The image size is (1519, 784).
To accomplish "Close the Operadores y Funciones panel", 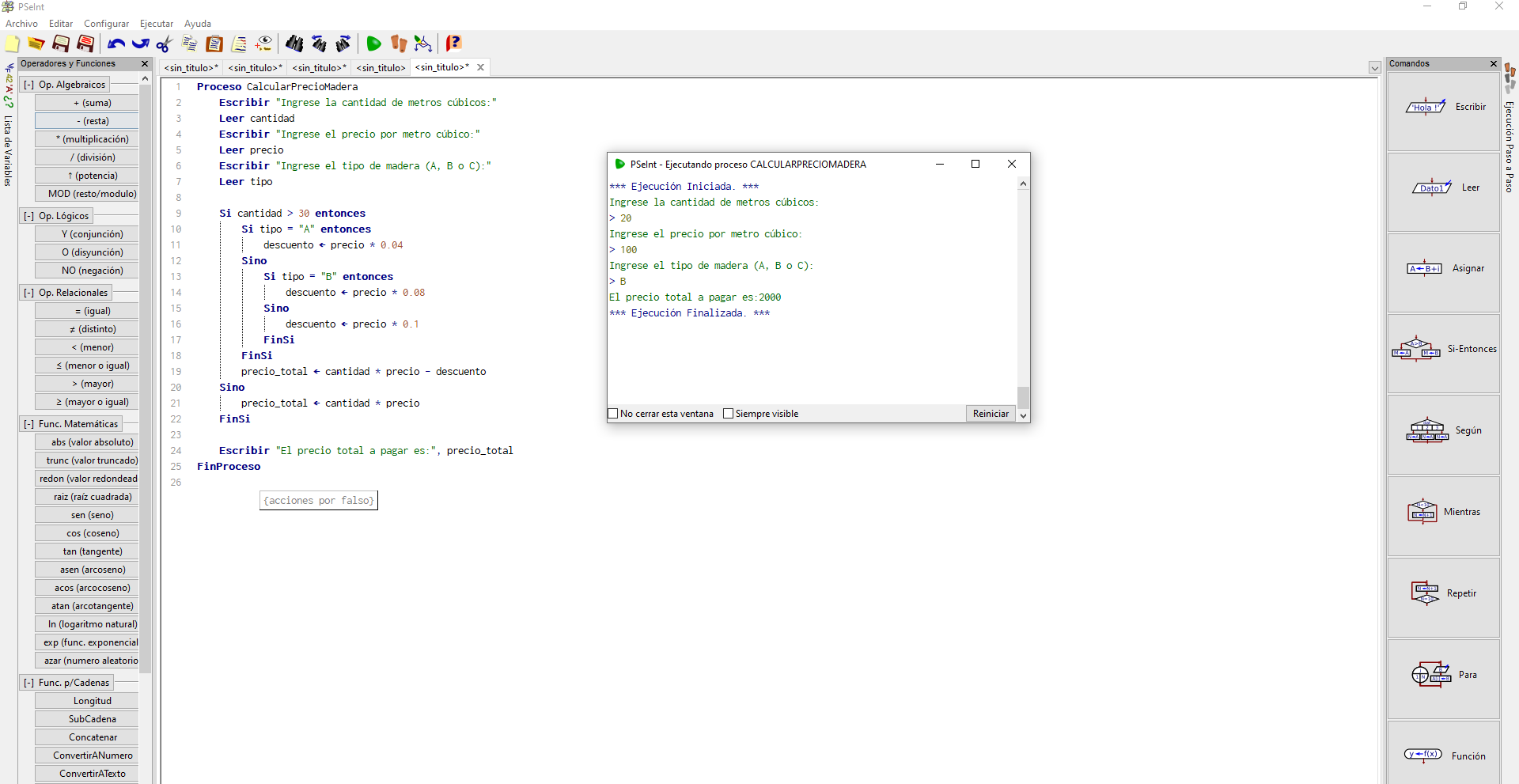I will click(x=145, y=63).
